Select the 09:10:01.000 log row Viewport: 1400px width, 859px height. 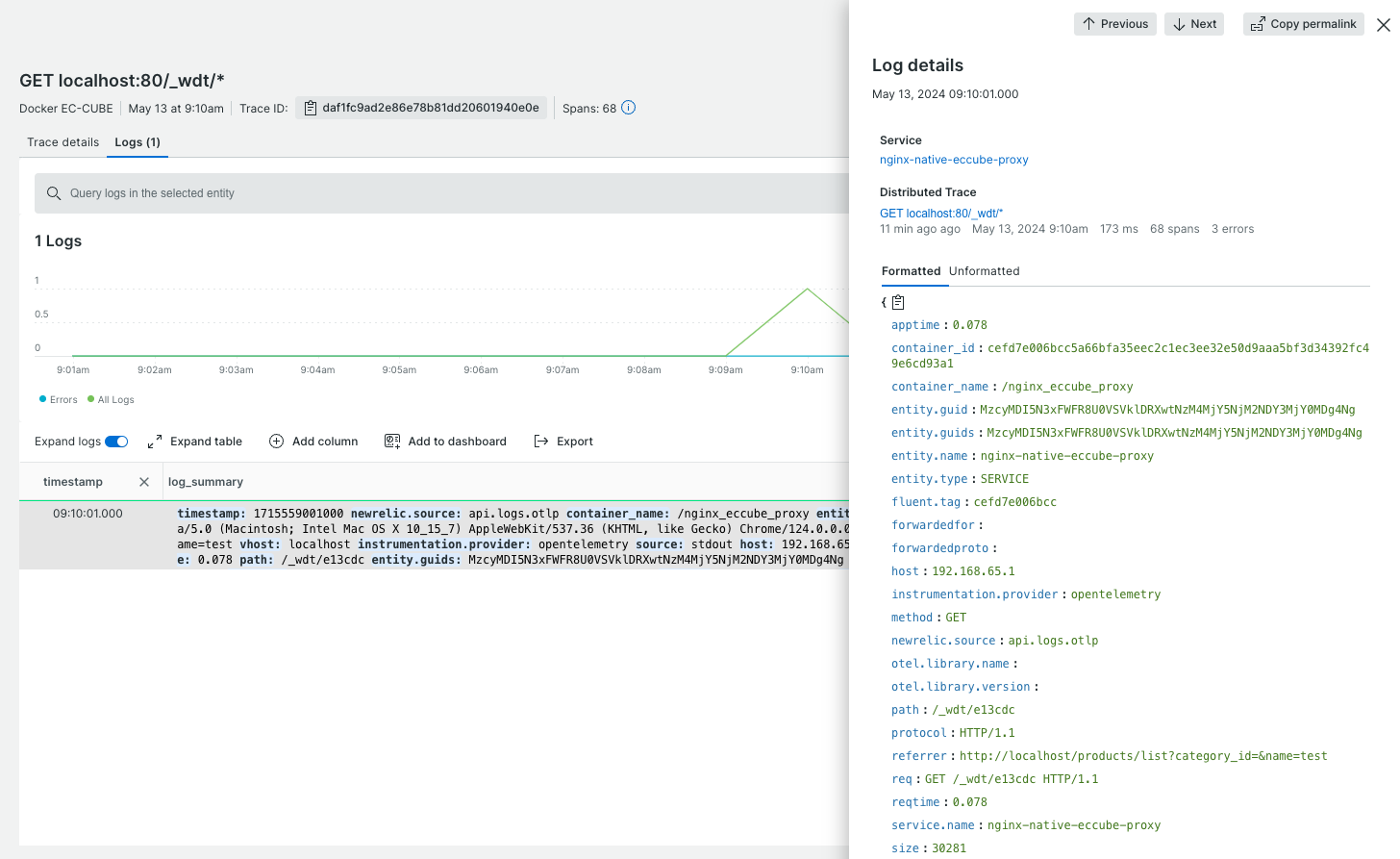click(x=434, y=536)
